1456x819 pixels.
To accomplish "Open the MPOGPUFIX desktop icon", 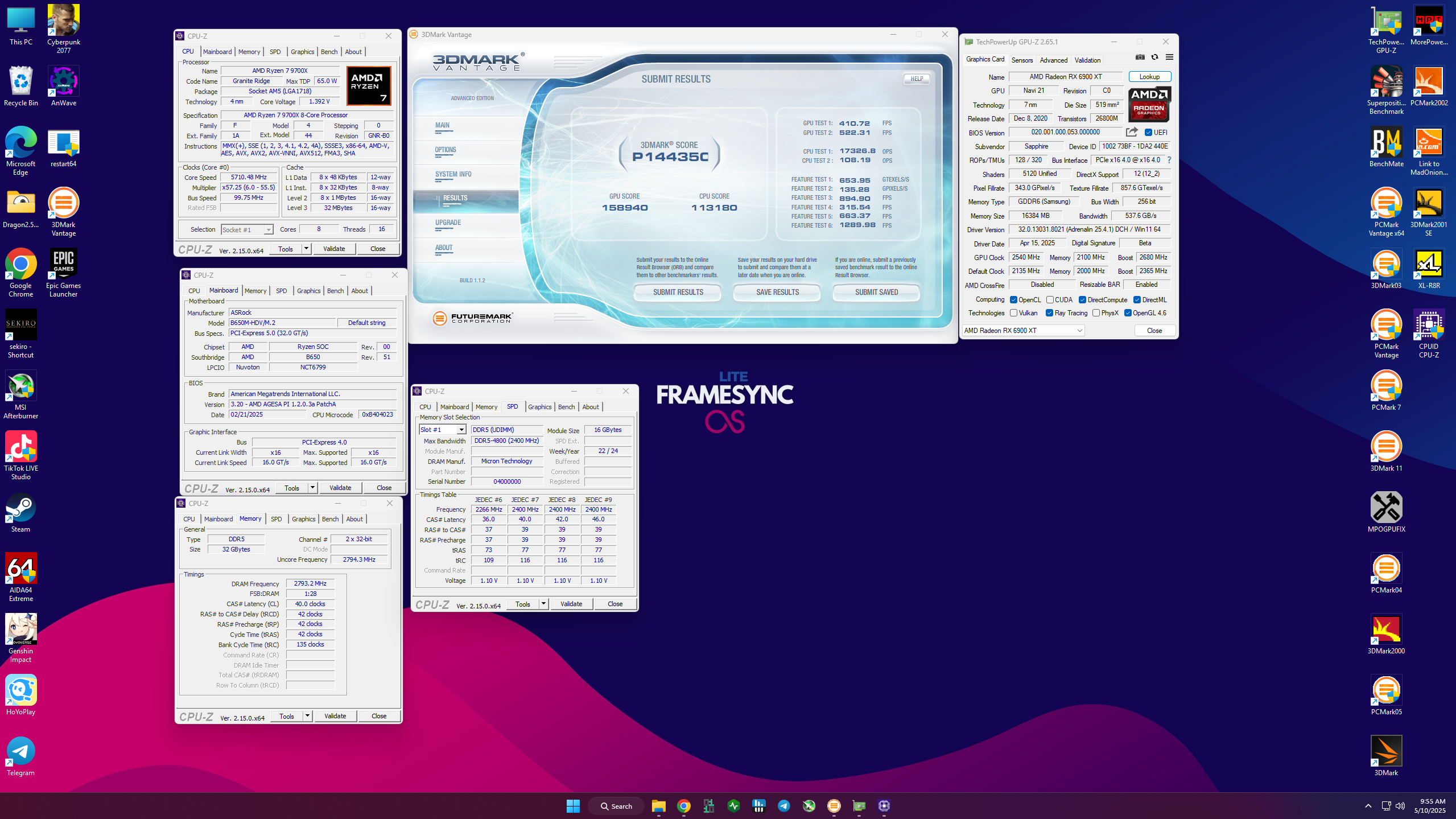I will (1386, 513).
